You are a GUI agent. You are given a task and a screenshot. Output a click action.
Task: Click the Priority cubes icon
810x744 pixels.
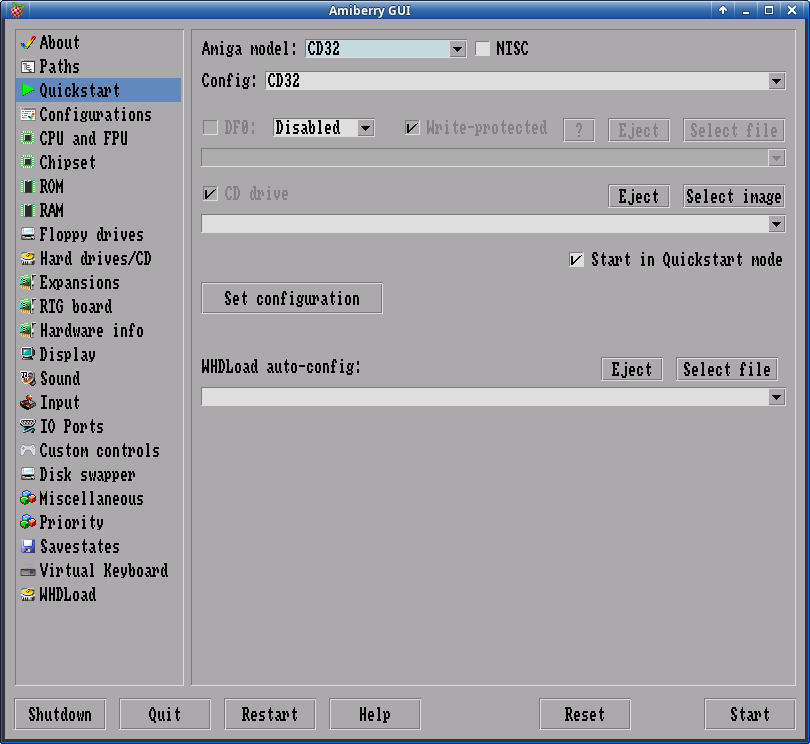point(27,522)
